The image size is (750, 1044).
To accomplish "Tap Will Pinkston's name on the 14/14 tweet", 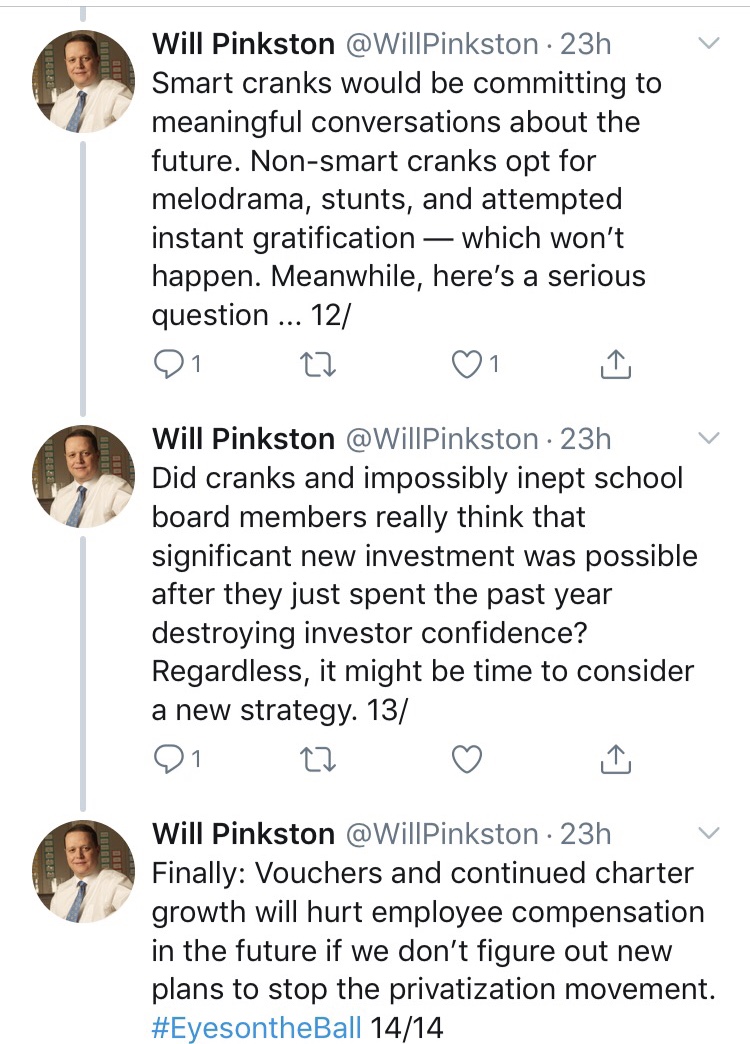I will point(243,834).
